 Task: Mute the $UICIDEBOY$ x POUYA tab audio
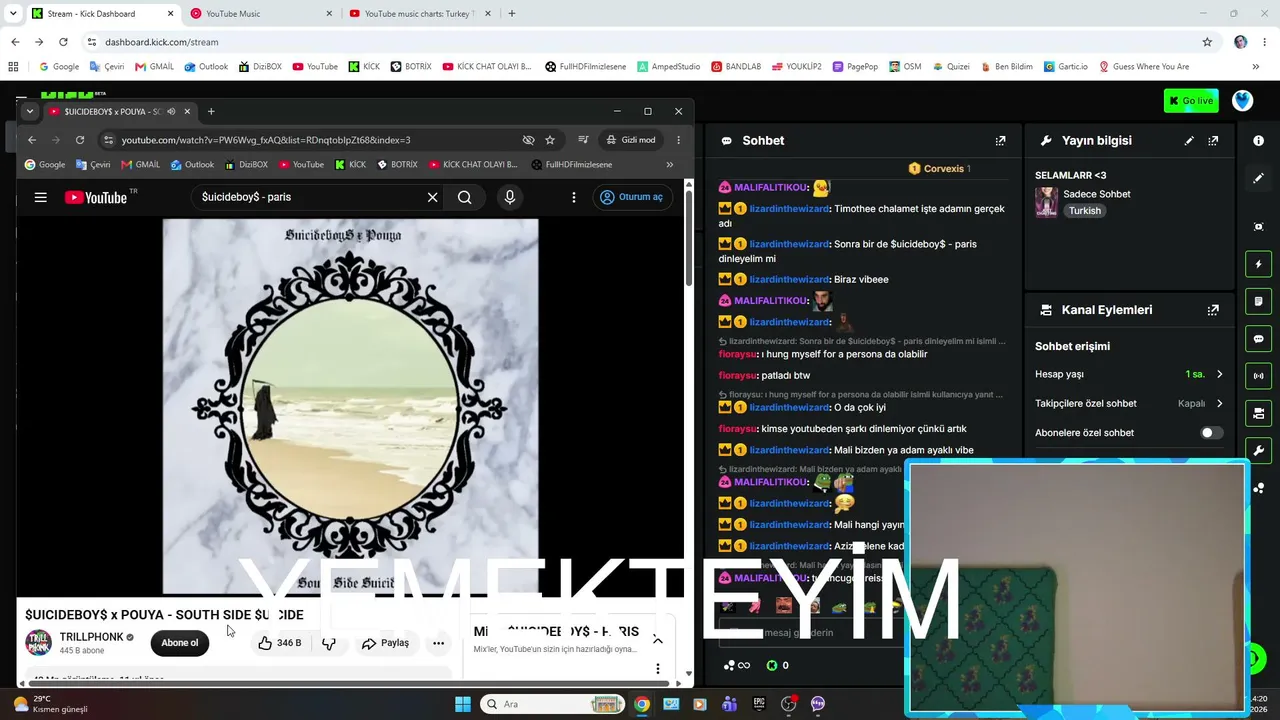coord(172,111)
